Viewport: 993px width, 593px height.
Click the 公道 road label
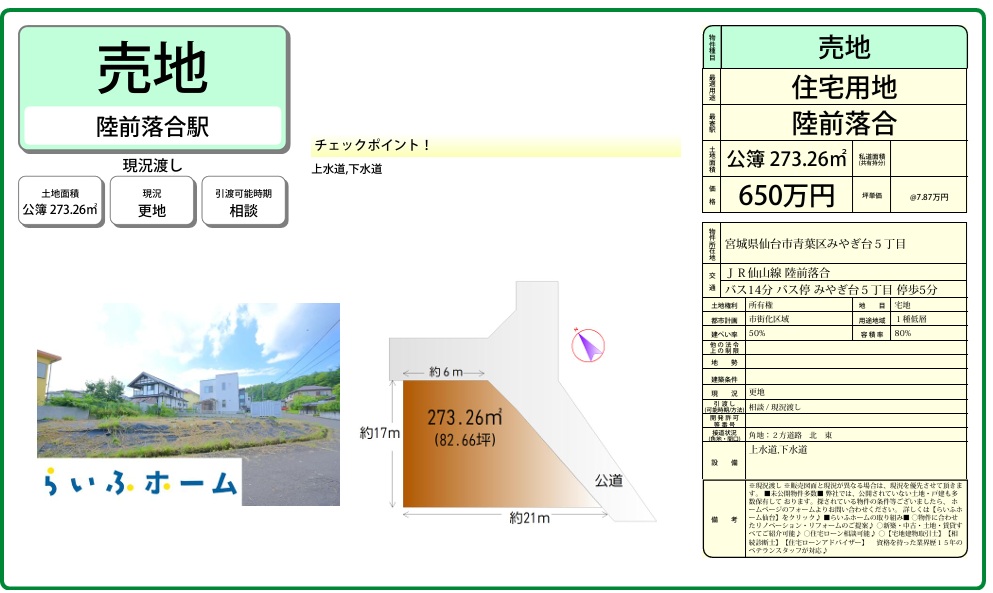608,480
